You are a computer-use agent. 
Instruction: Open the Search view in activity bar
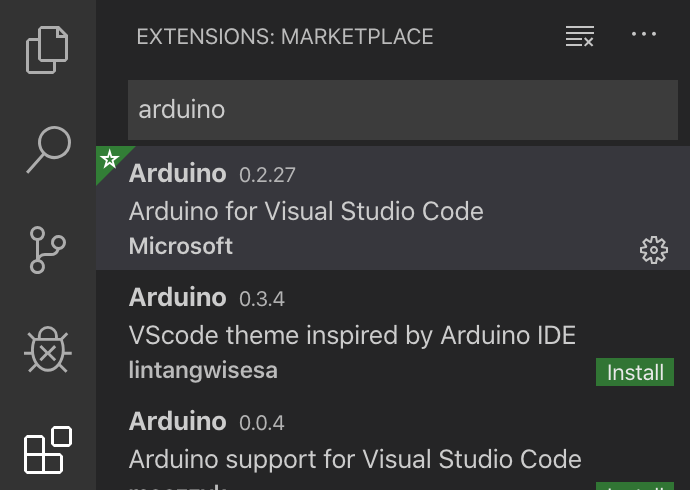[48, 150]
